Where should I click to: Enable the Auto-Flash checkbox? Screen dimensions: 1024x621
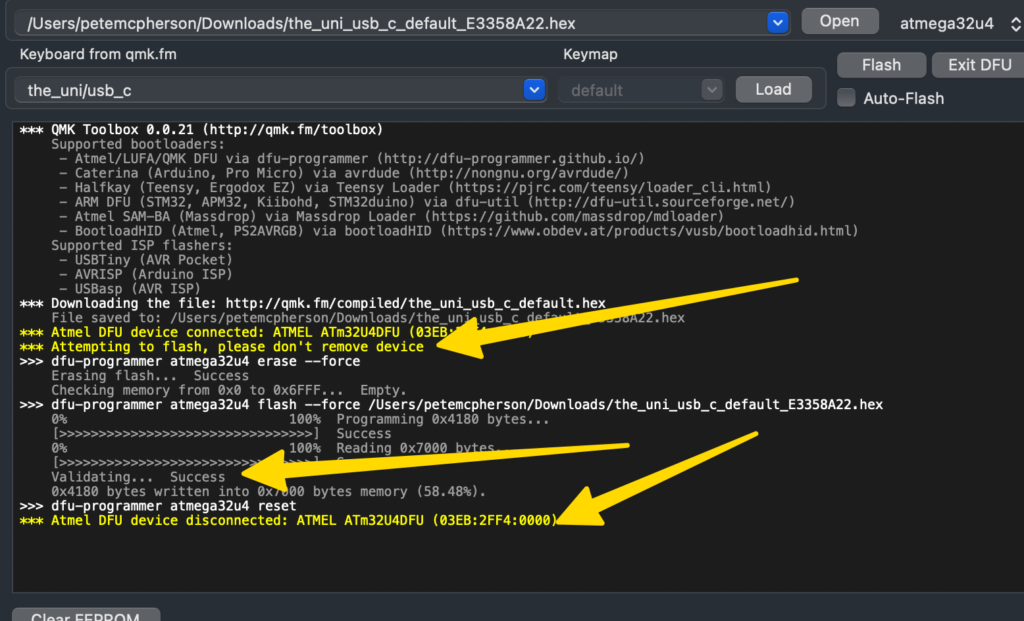(846, 98)
